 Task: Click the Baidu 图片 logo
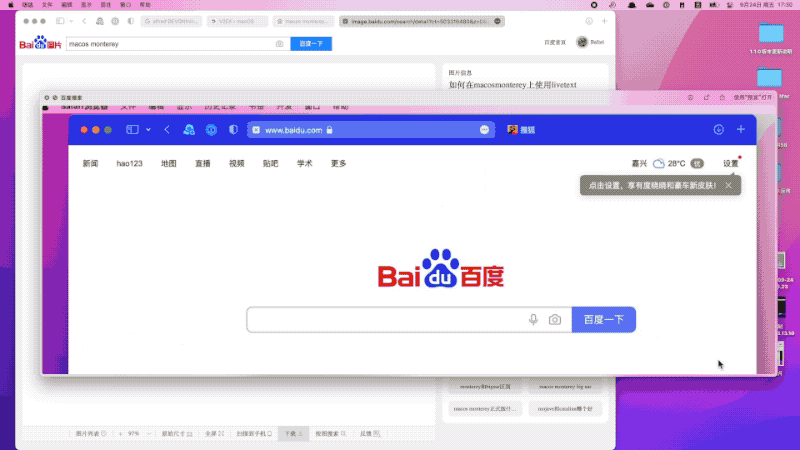pyautogui.click(x=40, y=43)
